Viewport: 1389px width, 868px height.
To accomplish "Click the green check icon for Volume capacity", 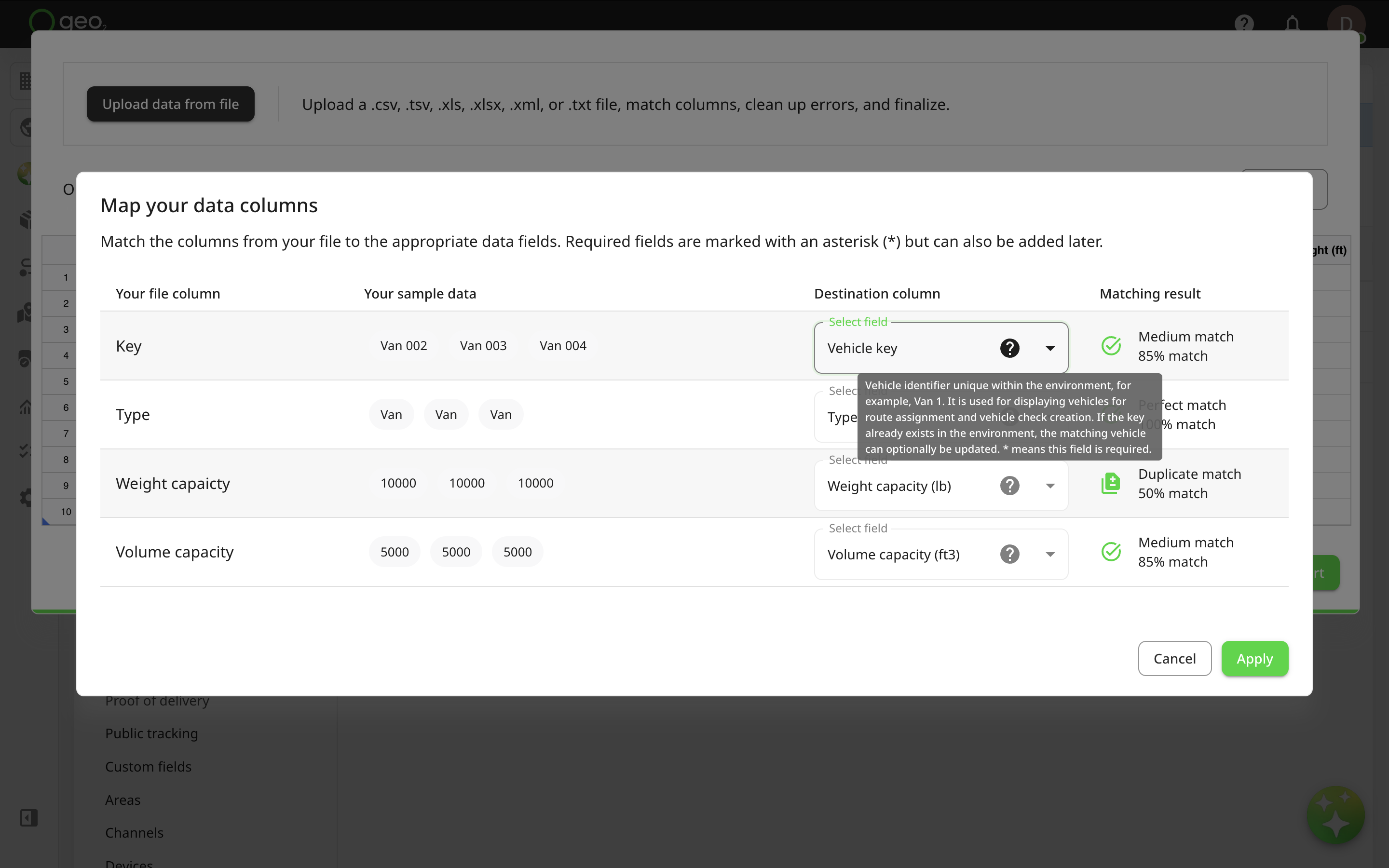I will pyautogui.click(x=1111, y=552).
